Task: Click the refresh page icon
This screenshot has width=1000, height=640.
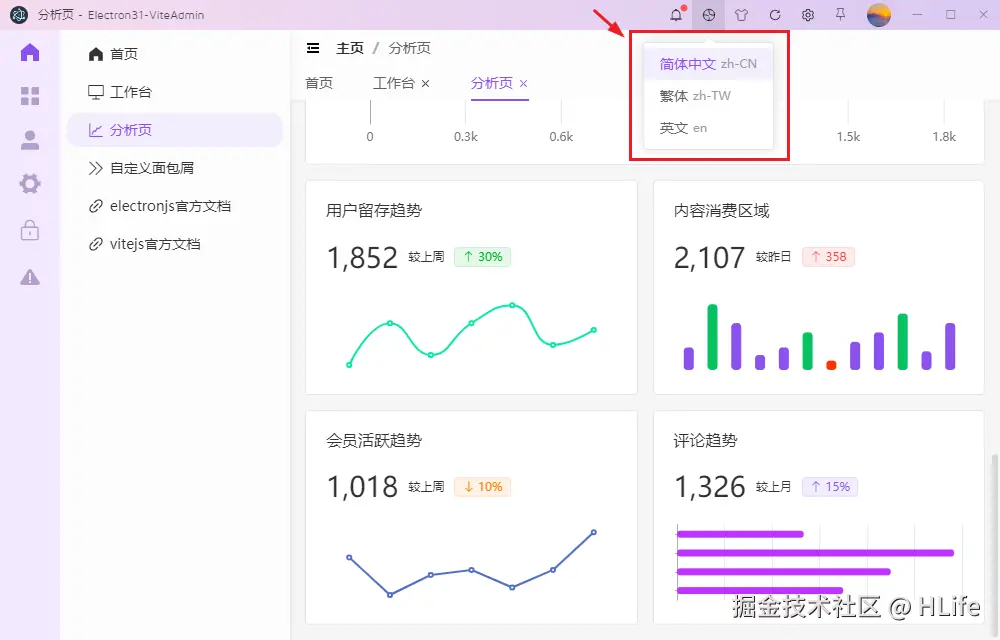Action: tap(775, 15)
